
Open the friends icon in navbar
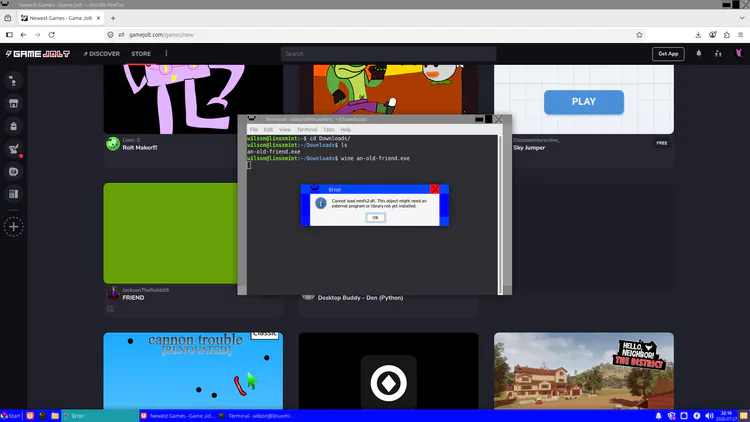point(718,54)
